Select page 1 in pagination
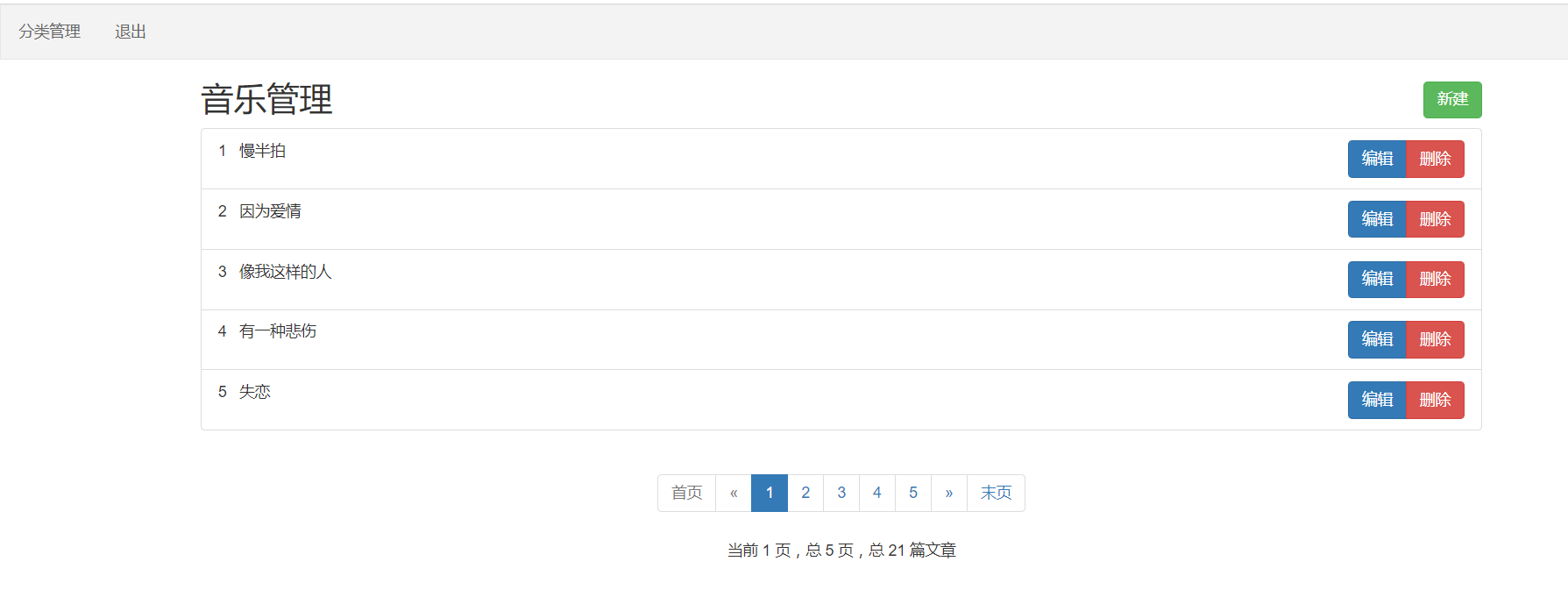Screen dimensions: 1568x597 [x=770, y=493]
